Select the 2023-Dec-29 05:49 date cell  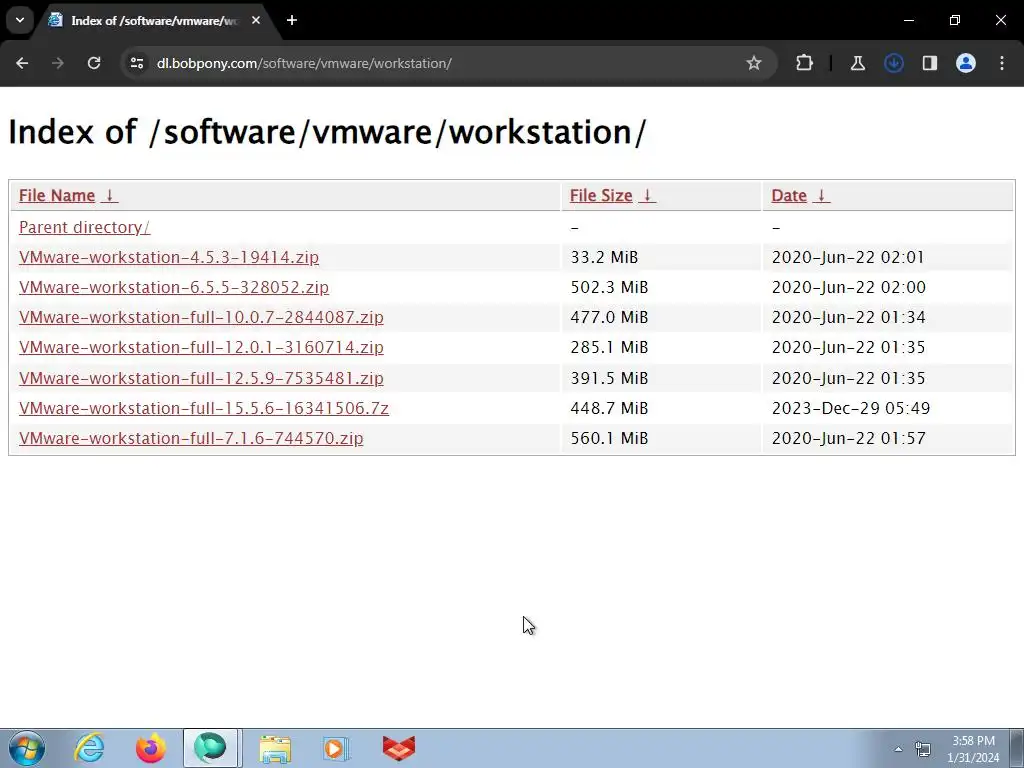pyautogui.click(x=888, y=408)
